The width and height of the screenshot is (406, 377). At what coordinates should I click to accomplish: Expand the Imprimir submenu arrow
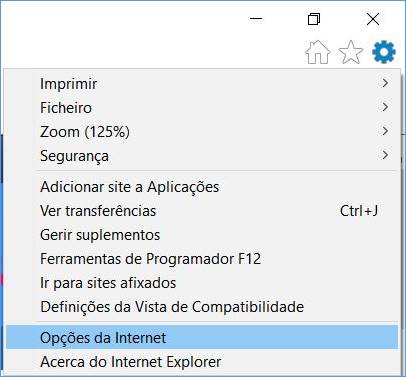[x=385, y=83]
